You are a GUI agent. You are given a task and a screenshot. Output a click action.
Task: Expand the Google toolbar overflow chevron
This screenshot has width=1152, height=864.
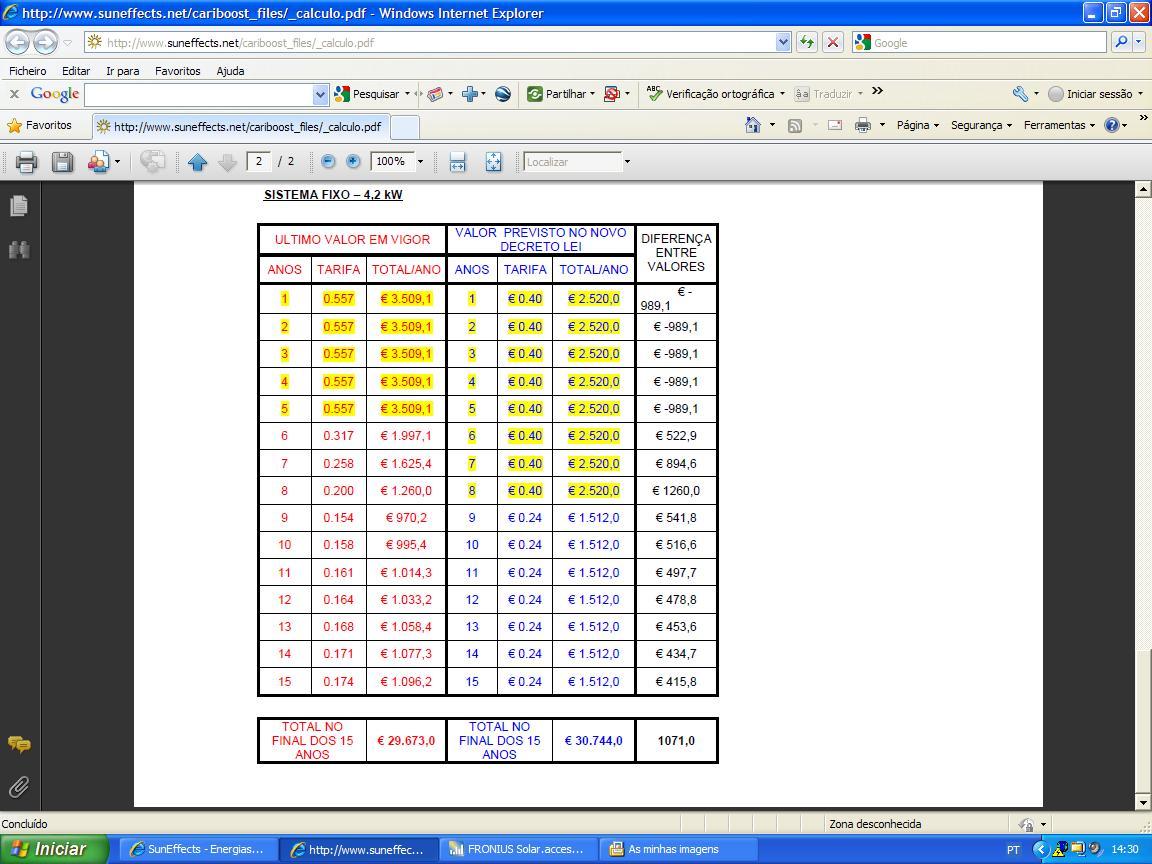[x=877, y=91]
